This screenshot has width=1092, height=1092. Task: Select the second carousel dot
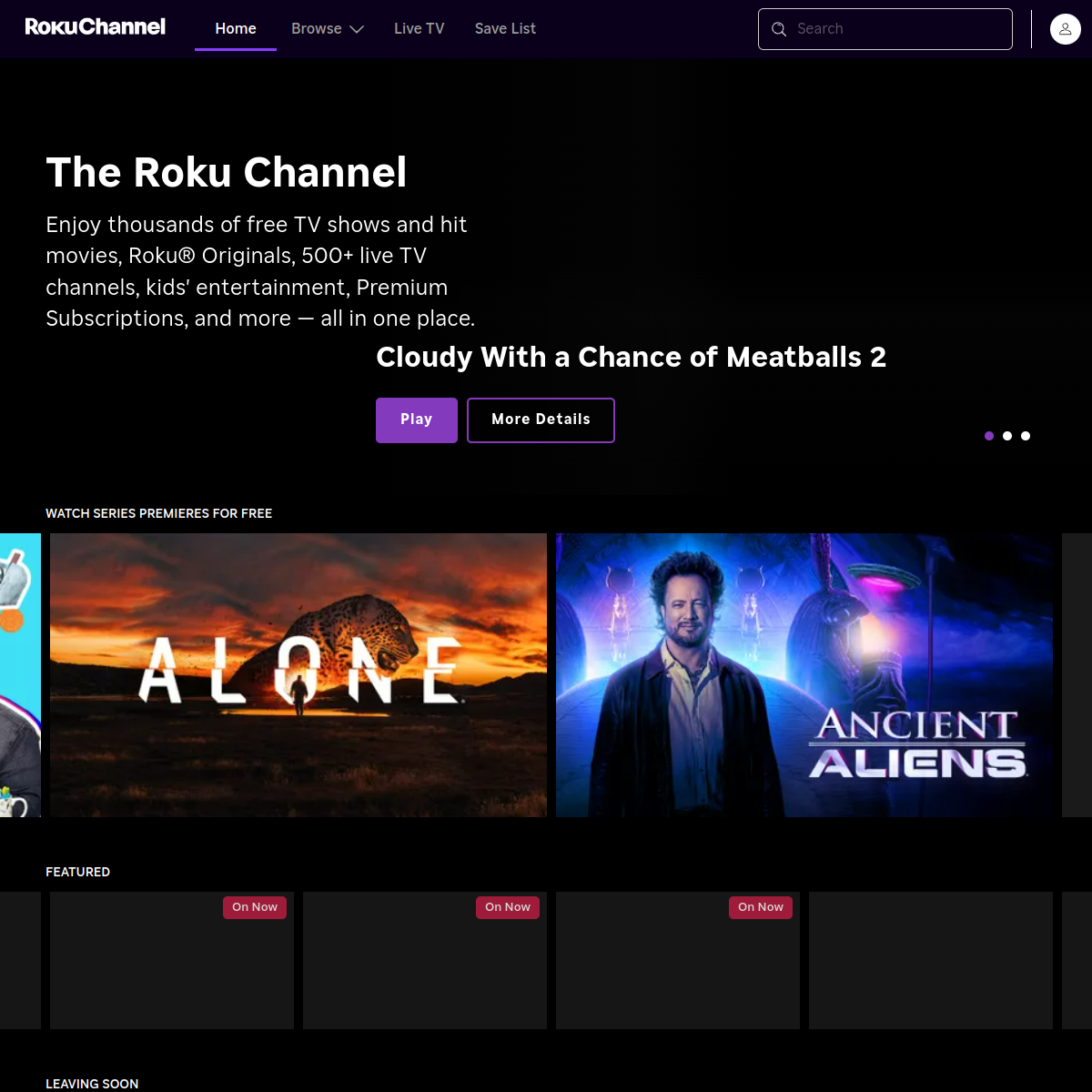1007,436
